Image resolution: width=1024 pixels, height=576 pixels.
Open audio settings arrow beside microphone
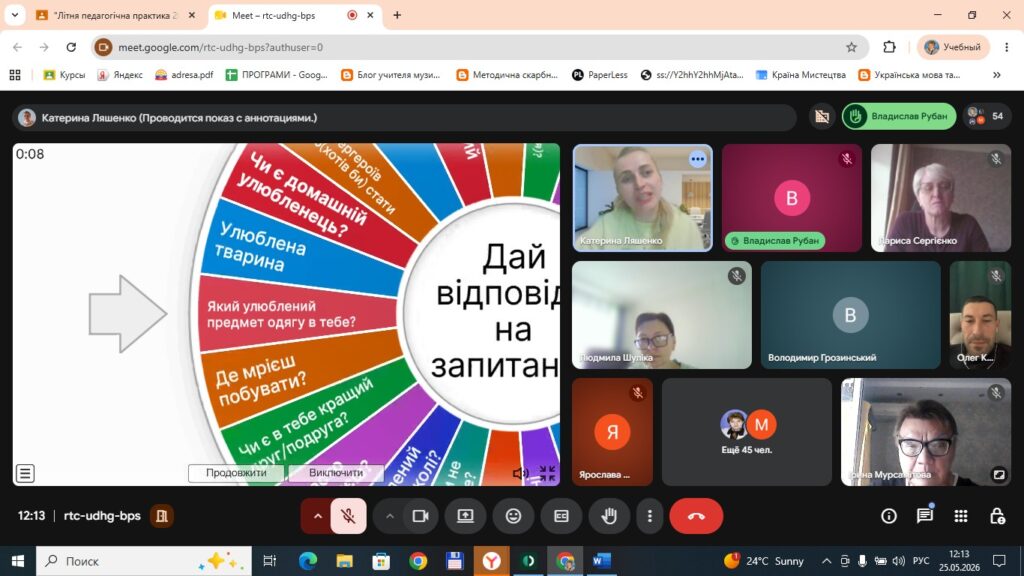tap(317, 516)
